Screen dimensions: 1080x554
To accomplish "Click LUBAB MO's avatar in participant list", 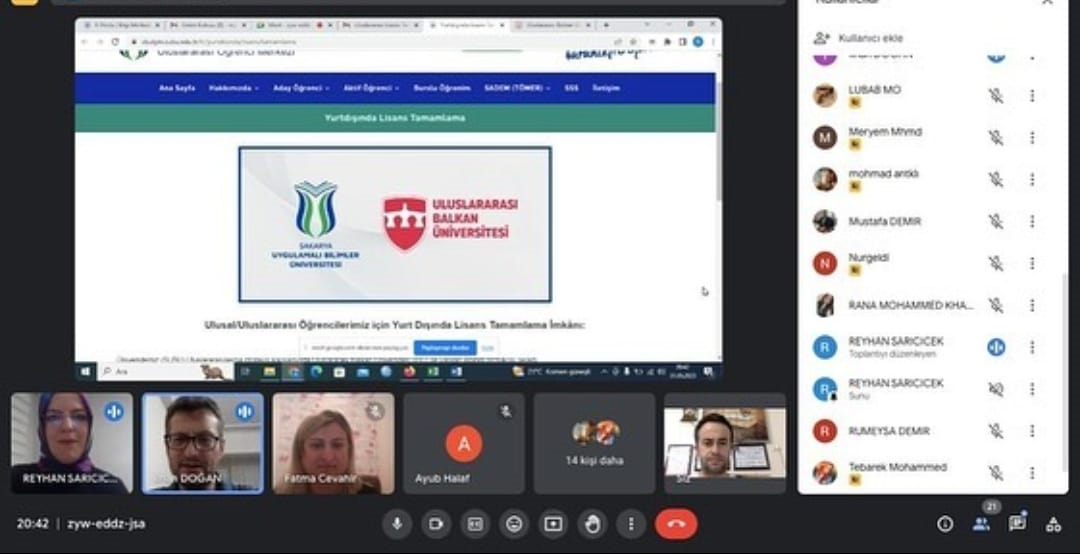I will coord(824,95).
